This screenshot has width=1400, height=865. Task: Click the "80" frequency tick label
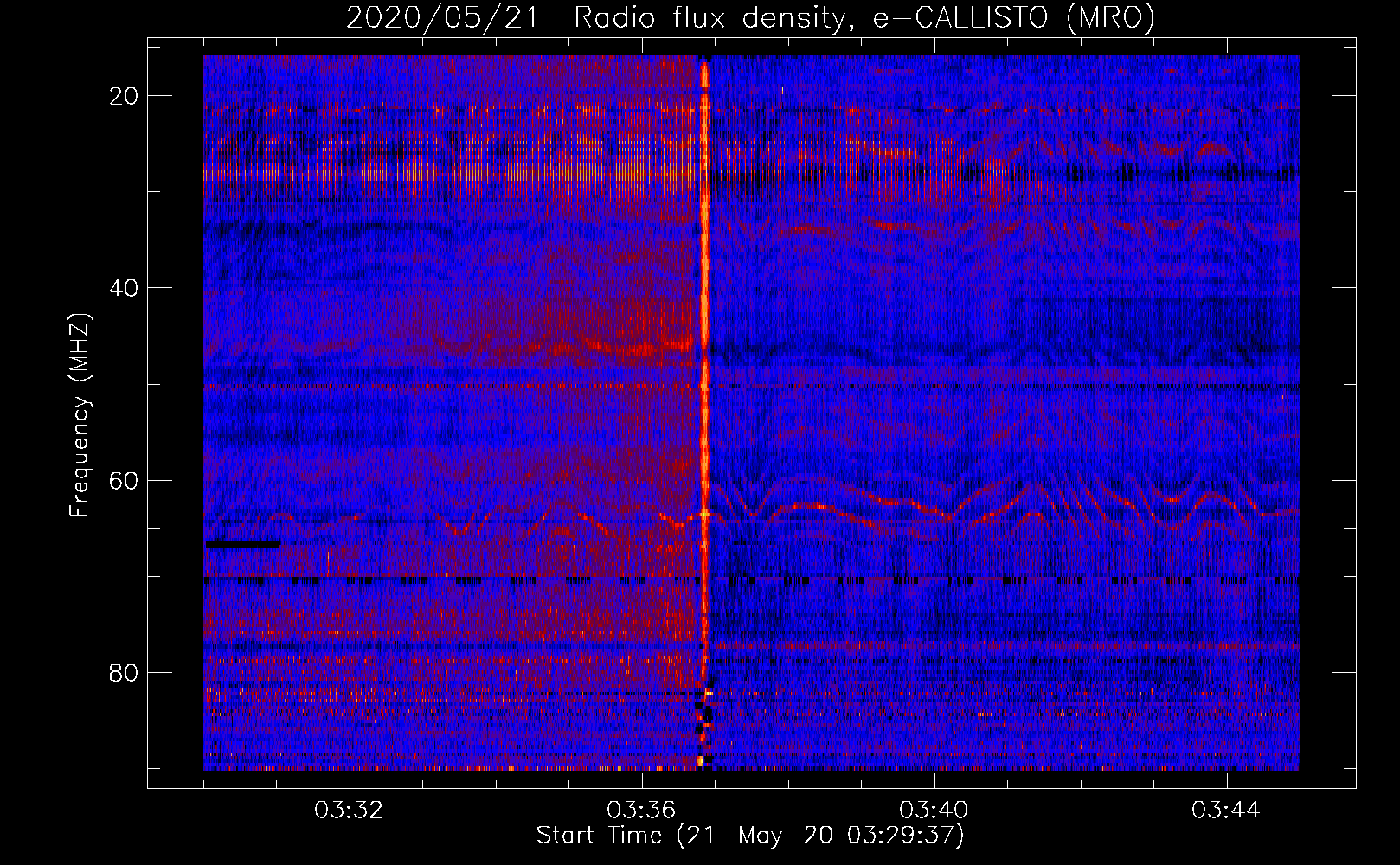125,673
